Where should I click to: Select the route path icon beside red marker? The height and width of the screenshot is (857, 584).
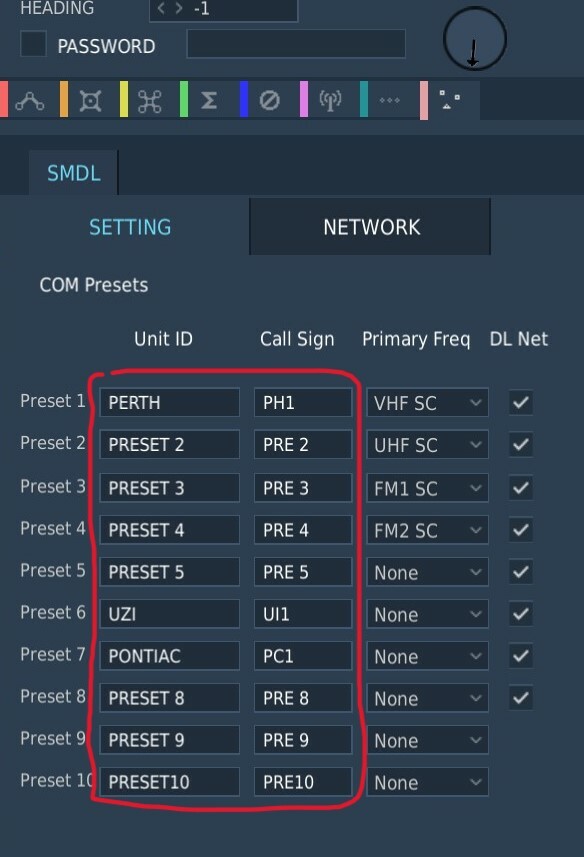point(30,101)
